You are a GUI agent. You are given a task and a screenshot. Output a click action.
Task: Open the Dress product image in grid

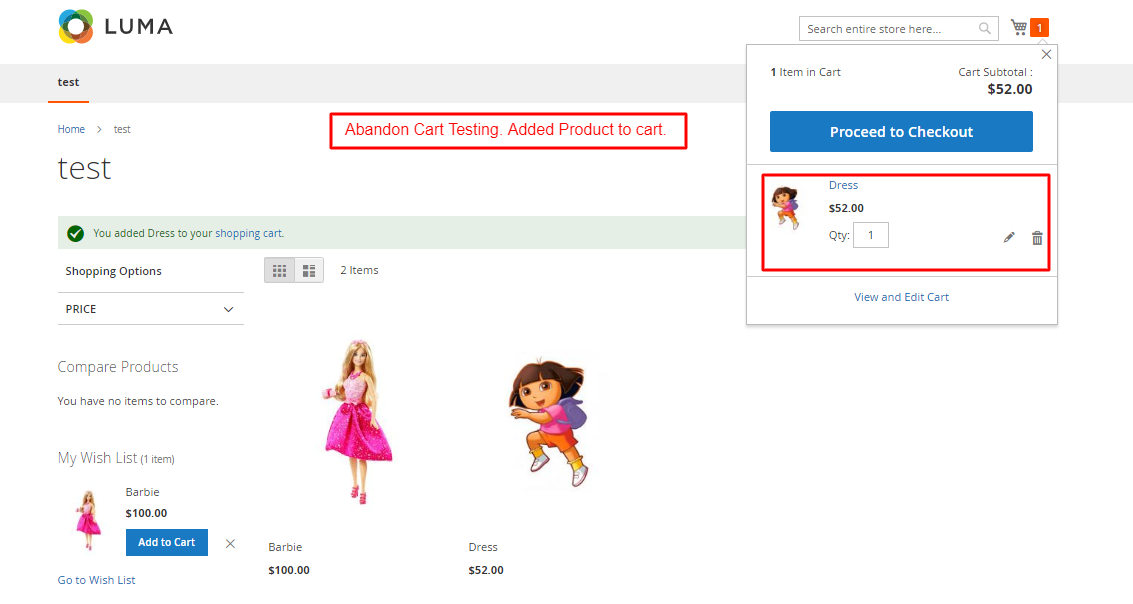(x=549, y=421)
